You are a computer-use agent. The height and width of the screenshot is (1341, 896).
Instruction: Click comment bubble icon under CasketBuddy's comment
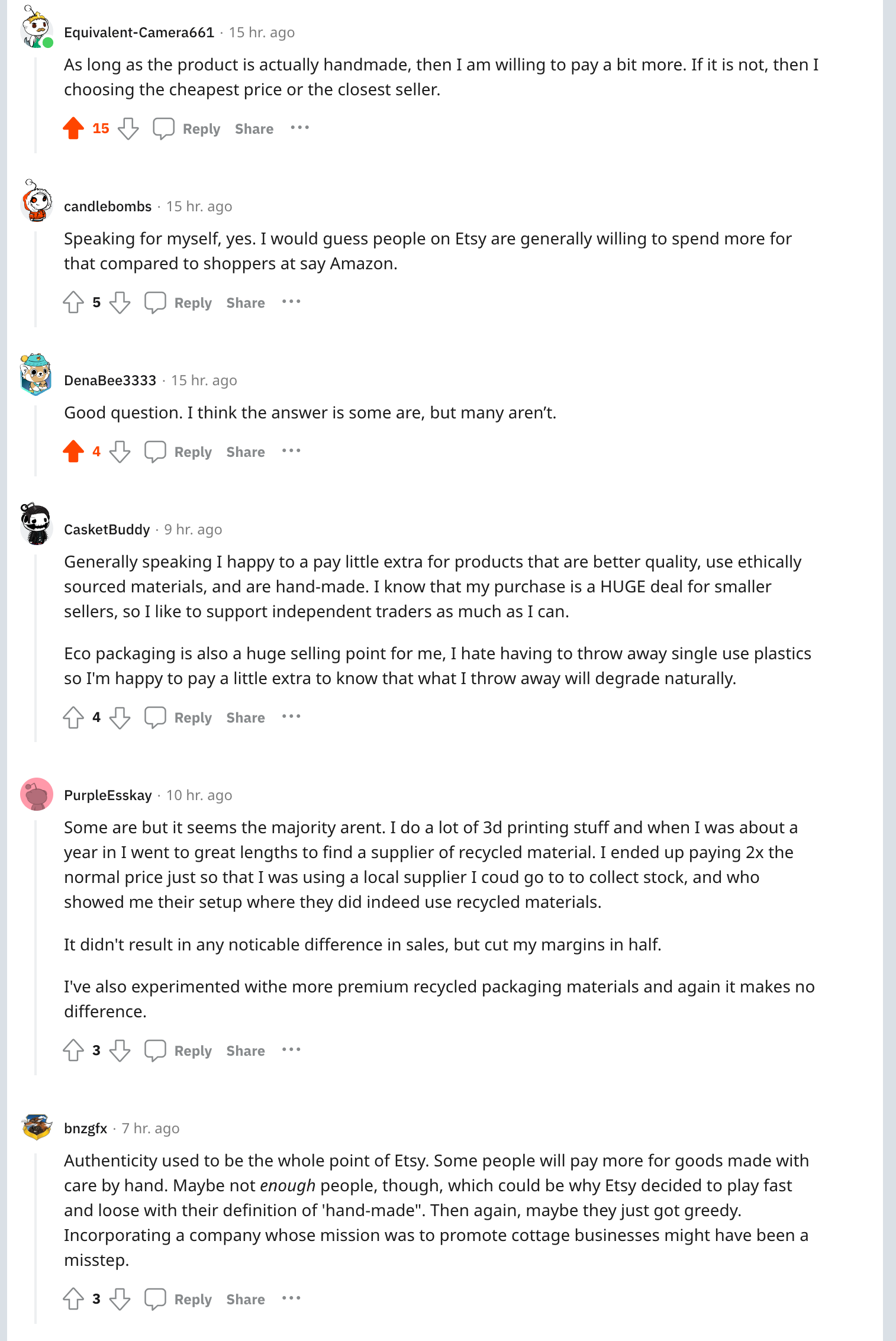[155, 717]
